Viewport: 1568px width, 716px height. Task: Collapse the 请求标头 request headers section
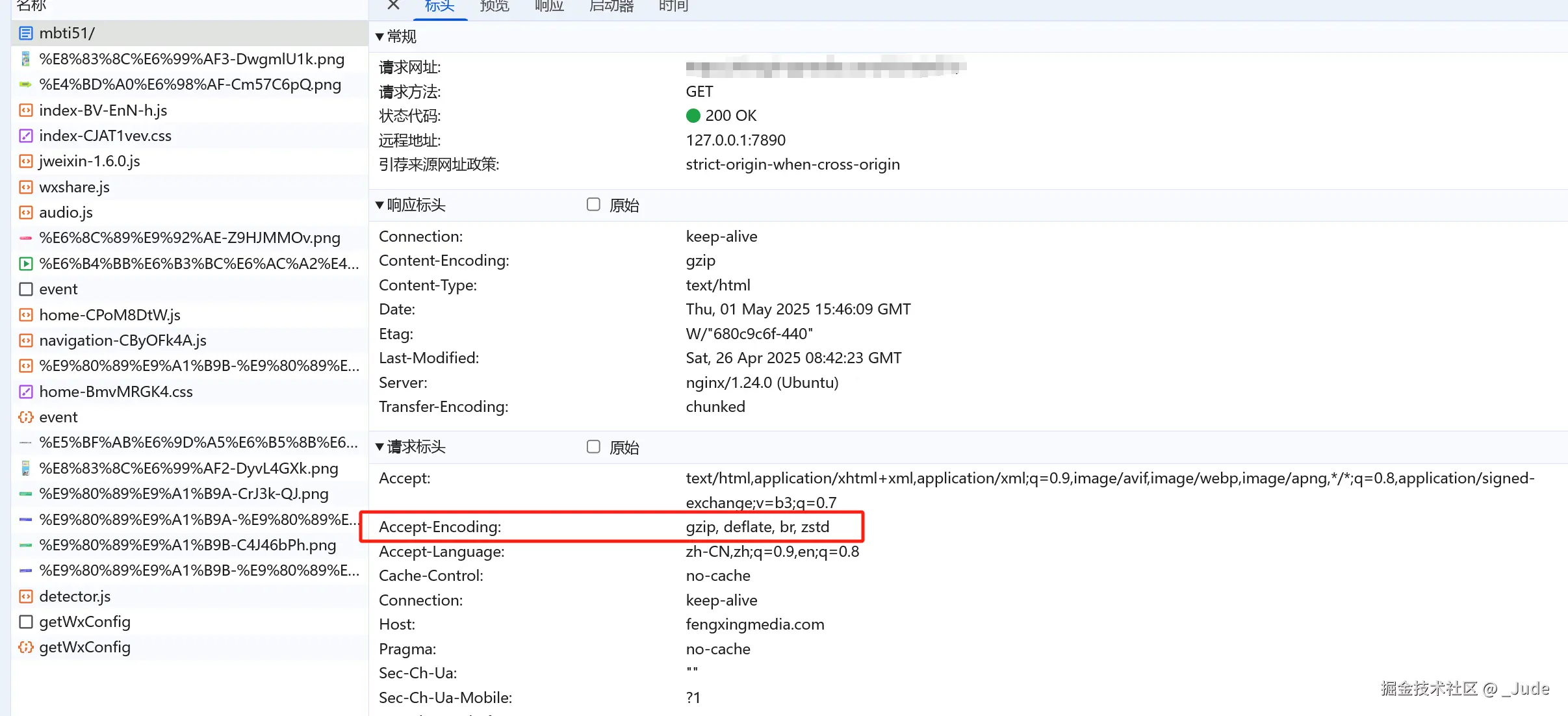(379, 447)
